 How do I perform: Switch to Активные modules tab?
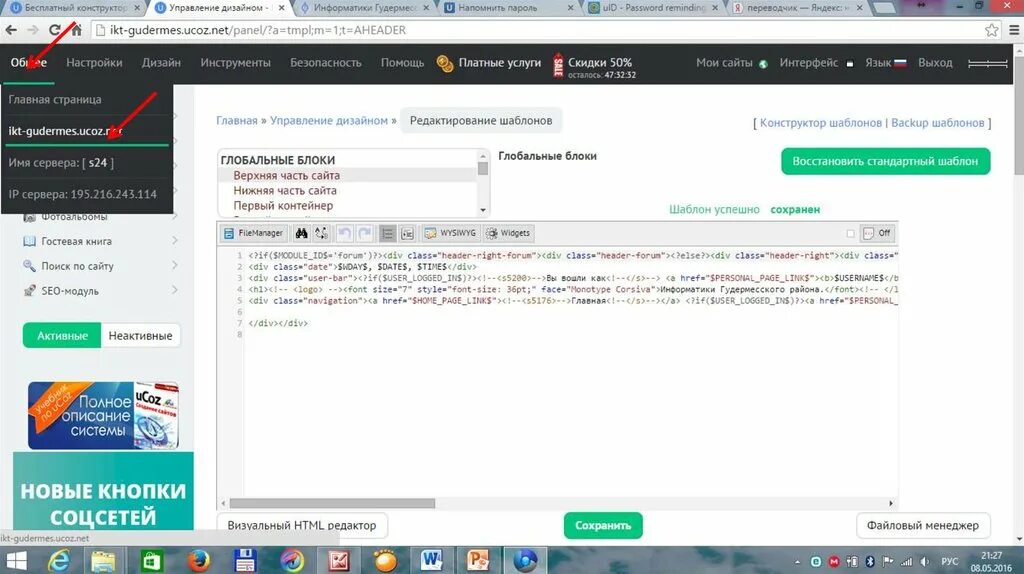click(x=62, y=336)
